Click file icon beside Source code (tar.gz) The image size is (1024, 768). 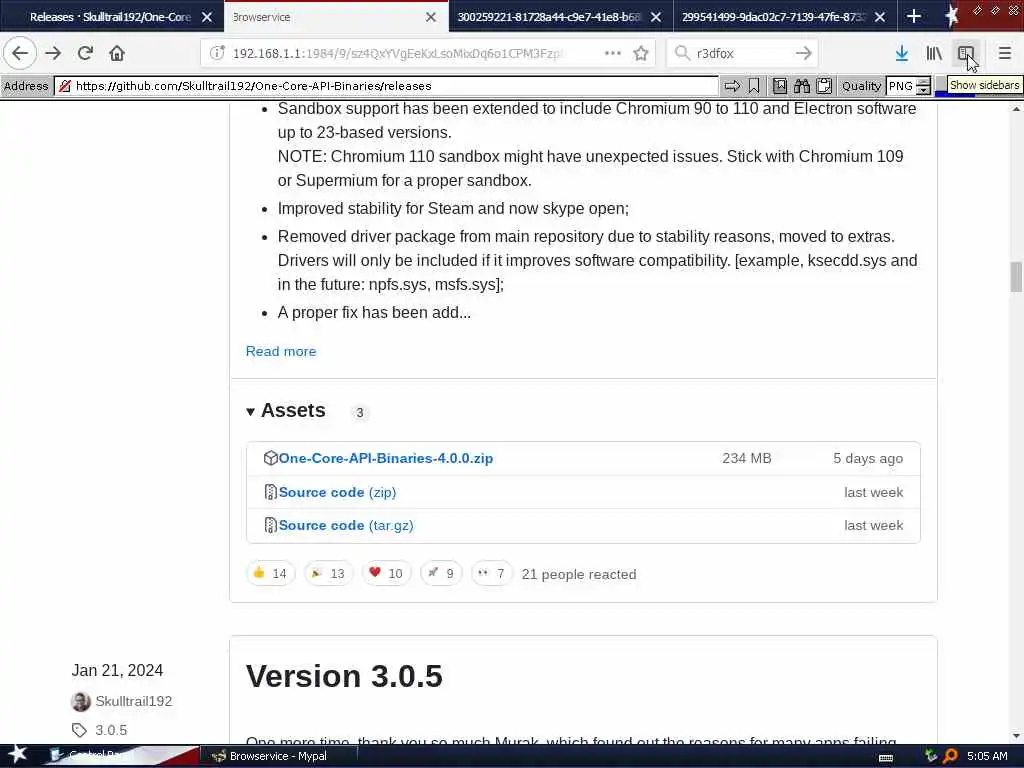270,525
